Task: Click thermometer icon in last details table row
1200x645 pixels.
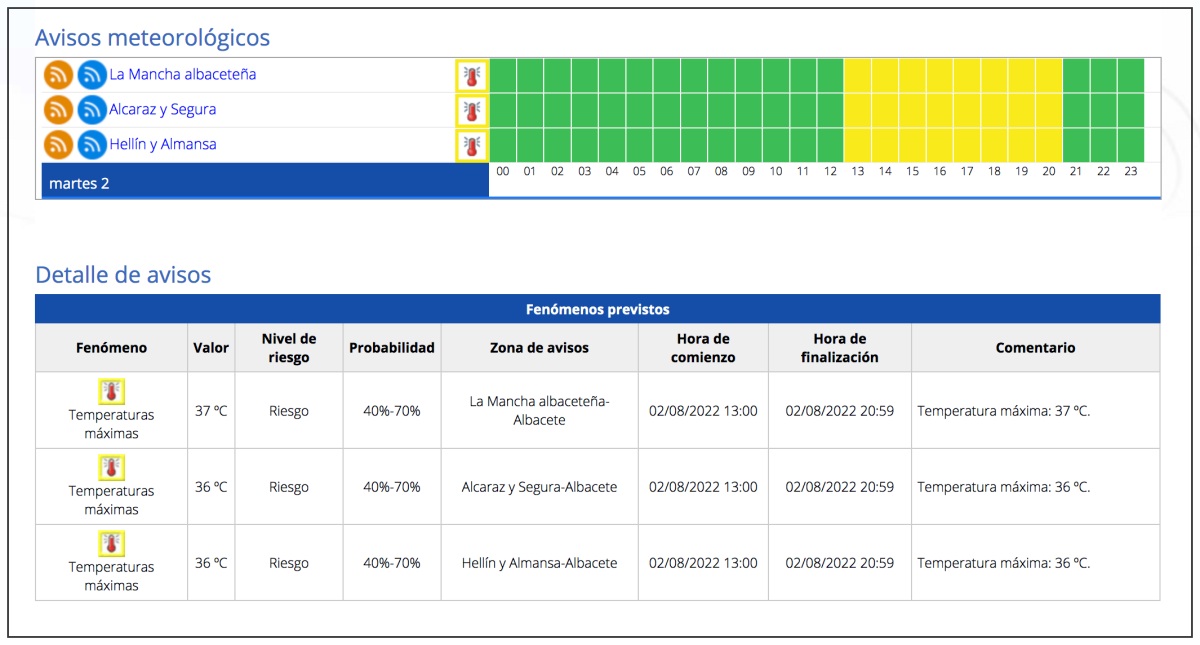Action: click(x=111, y=544)
